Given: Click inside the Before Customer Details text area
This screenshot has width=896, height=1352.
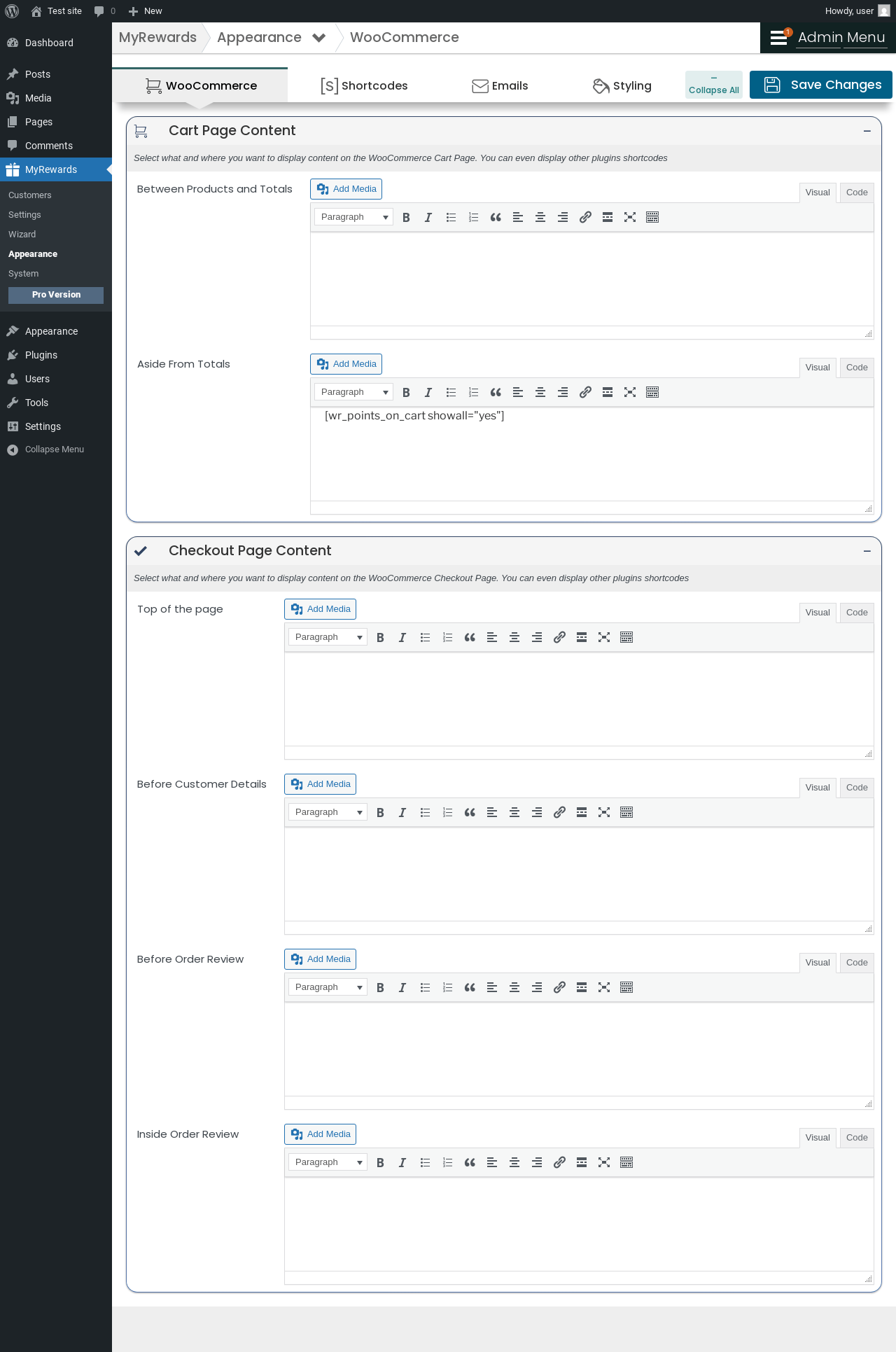Looking at the screenshot, I should tap(579, 874).
